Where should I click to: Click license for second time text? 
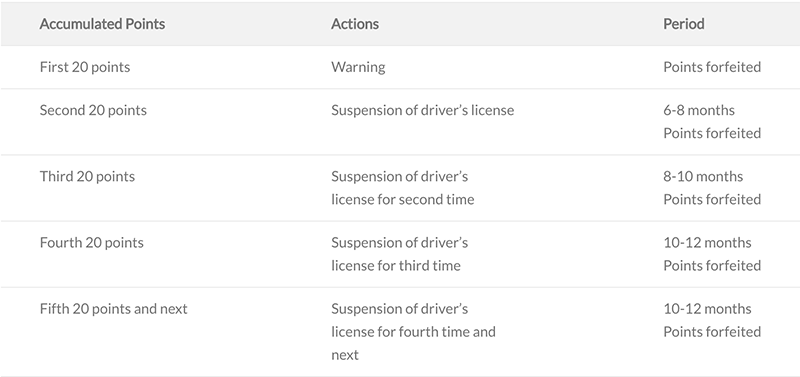pos(403,199)
